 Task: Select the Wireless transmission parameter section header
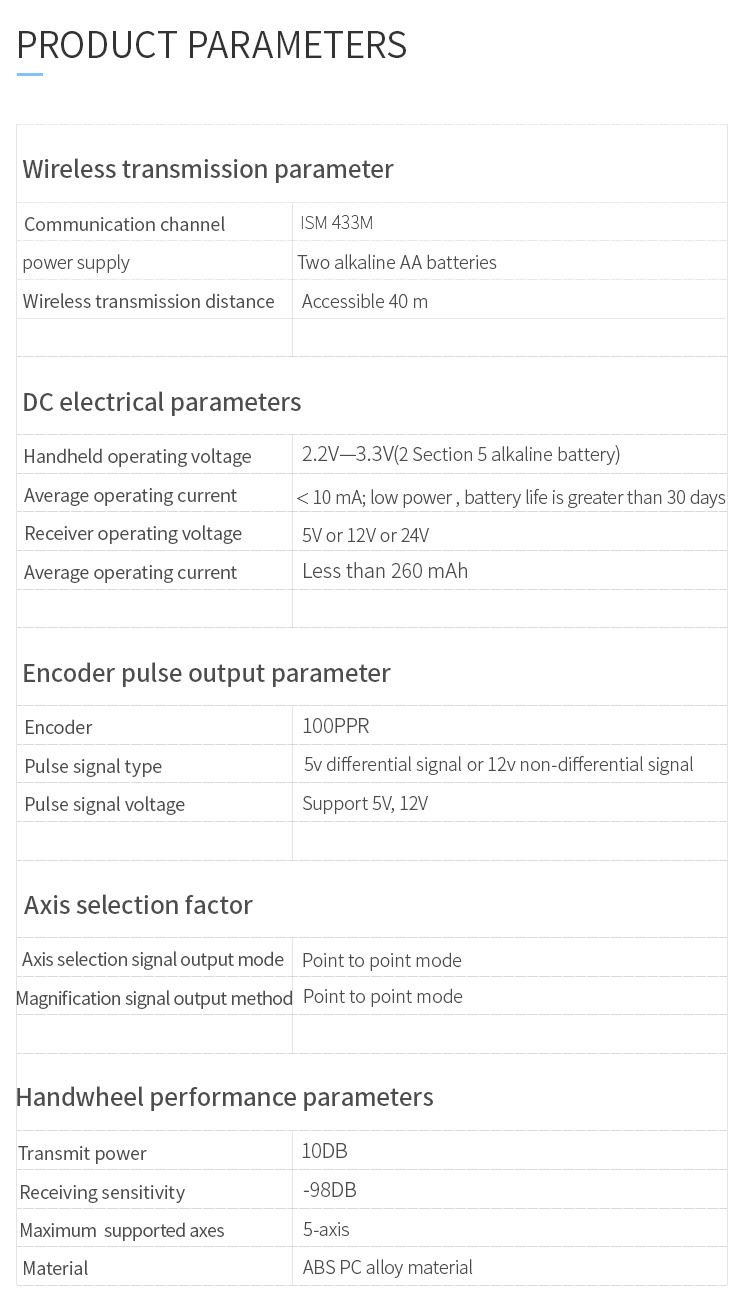(208, 168)
